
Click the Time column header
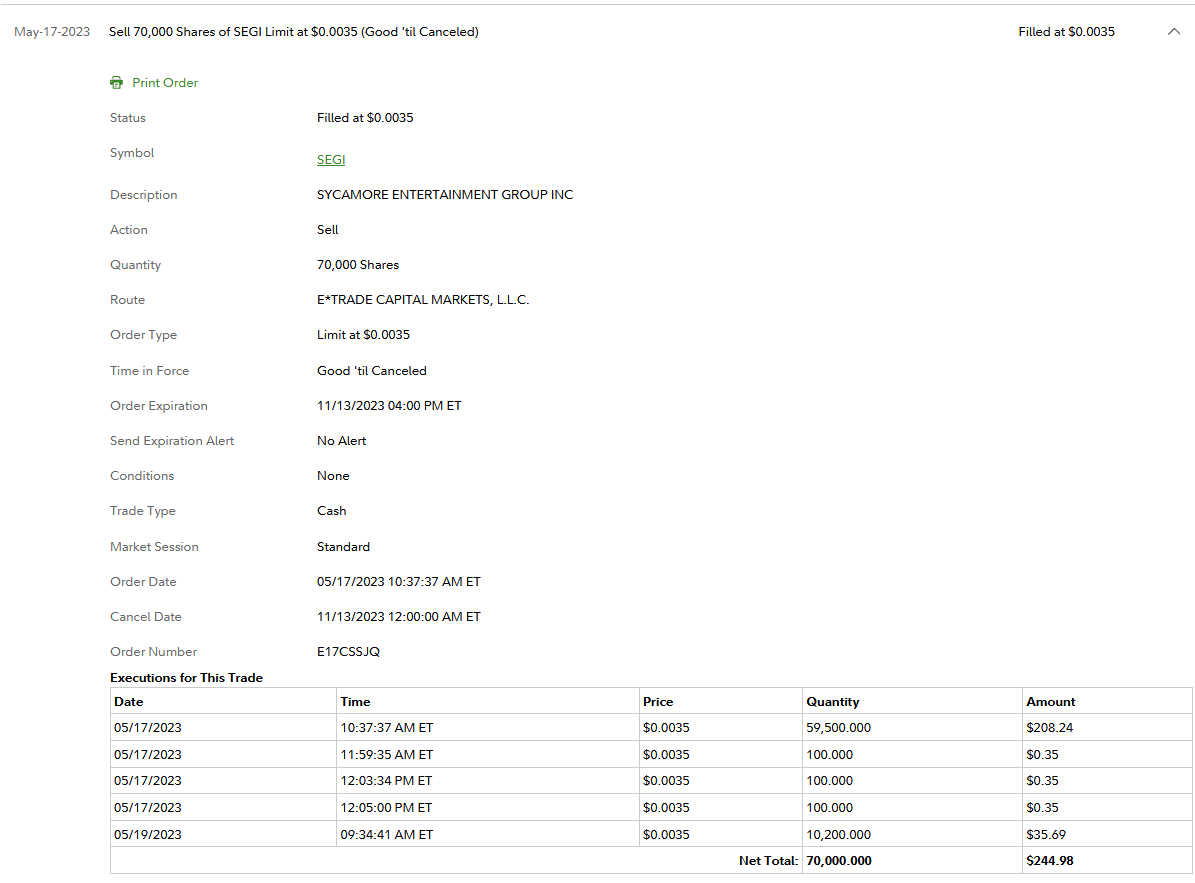(355, 702)
